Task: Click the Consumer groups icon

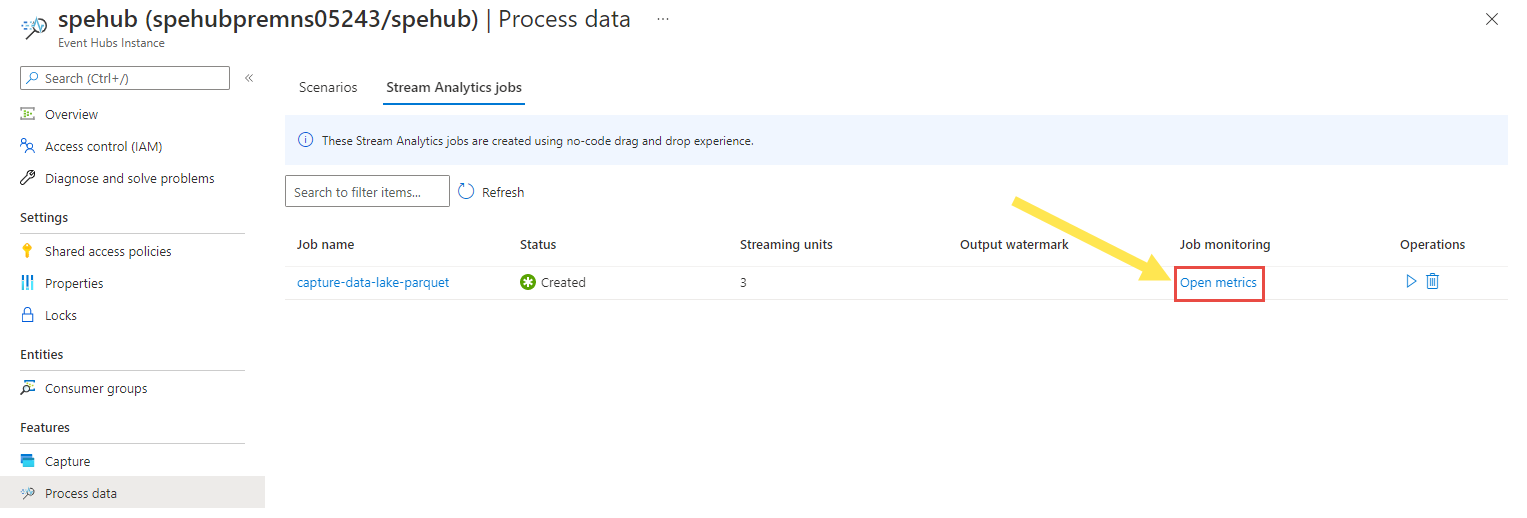Action: [28, 388]
